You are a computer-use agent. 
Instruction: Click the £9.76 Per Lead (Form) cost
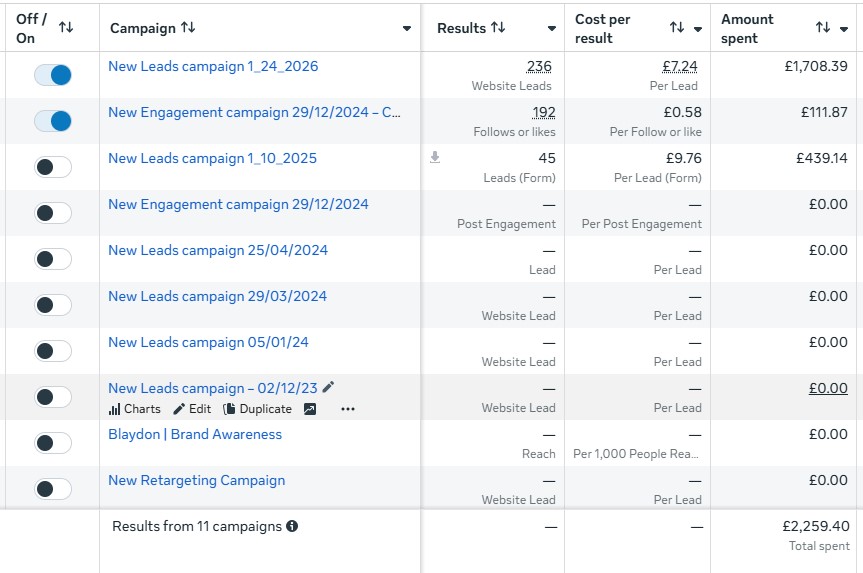(x=684, y=159)
